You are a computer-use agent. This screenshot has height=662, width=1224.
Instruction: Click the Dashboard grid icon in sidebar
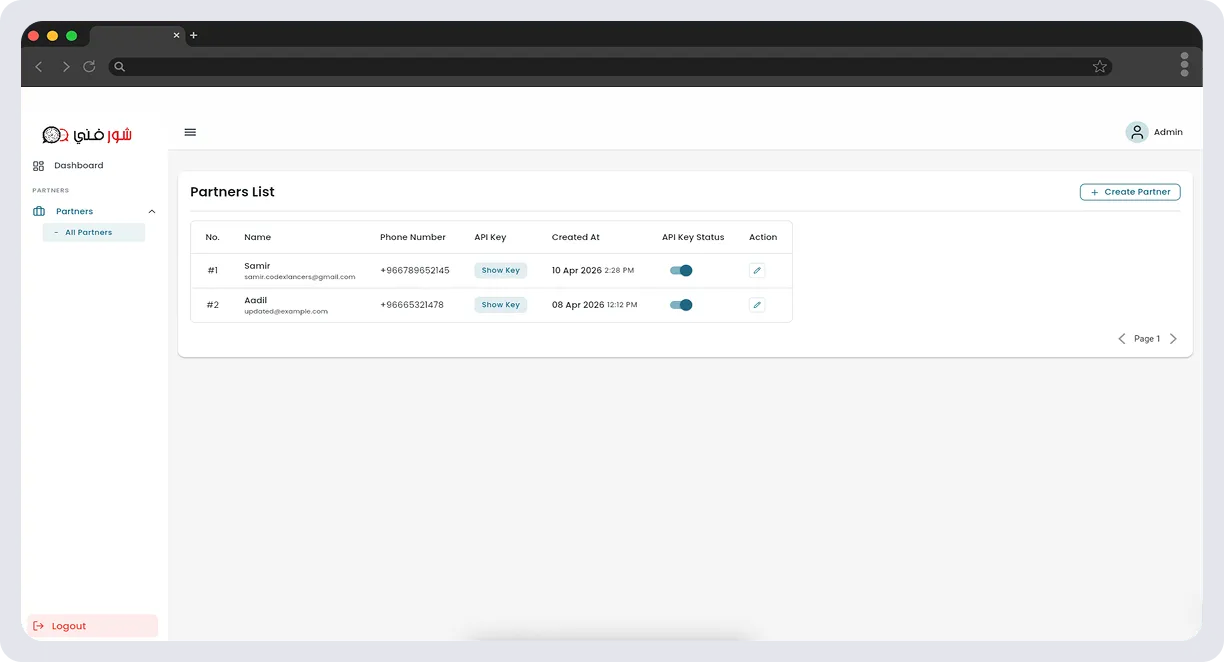38,166
